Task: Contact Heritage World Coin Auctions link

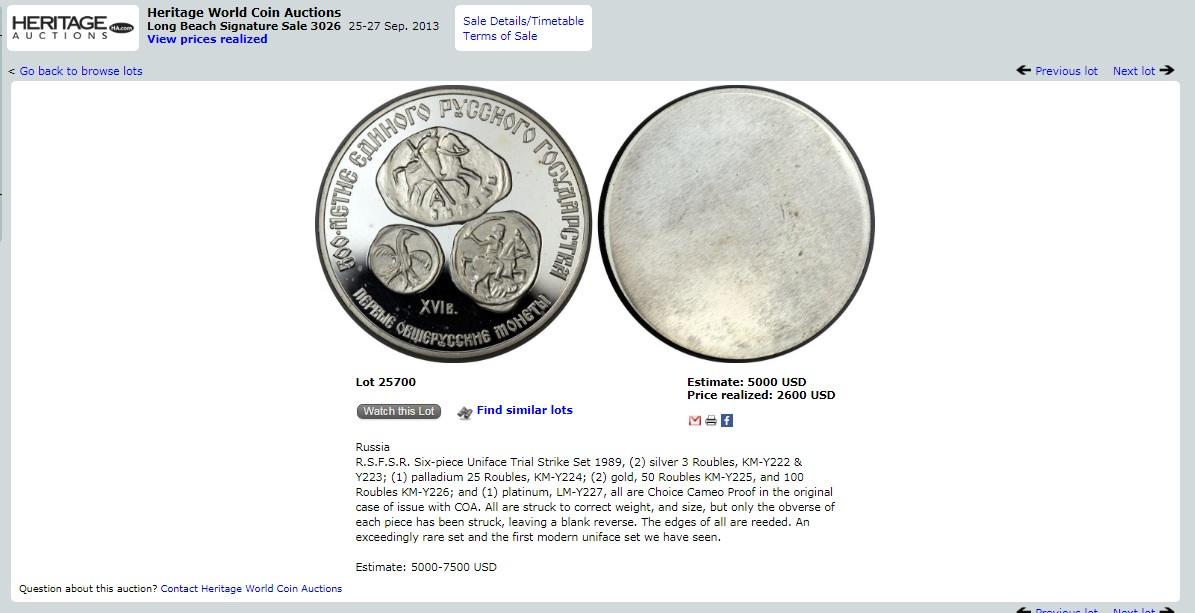Action: click(251, 589)
